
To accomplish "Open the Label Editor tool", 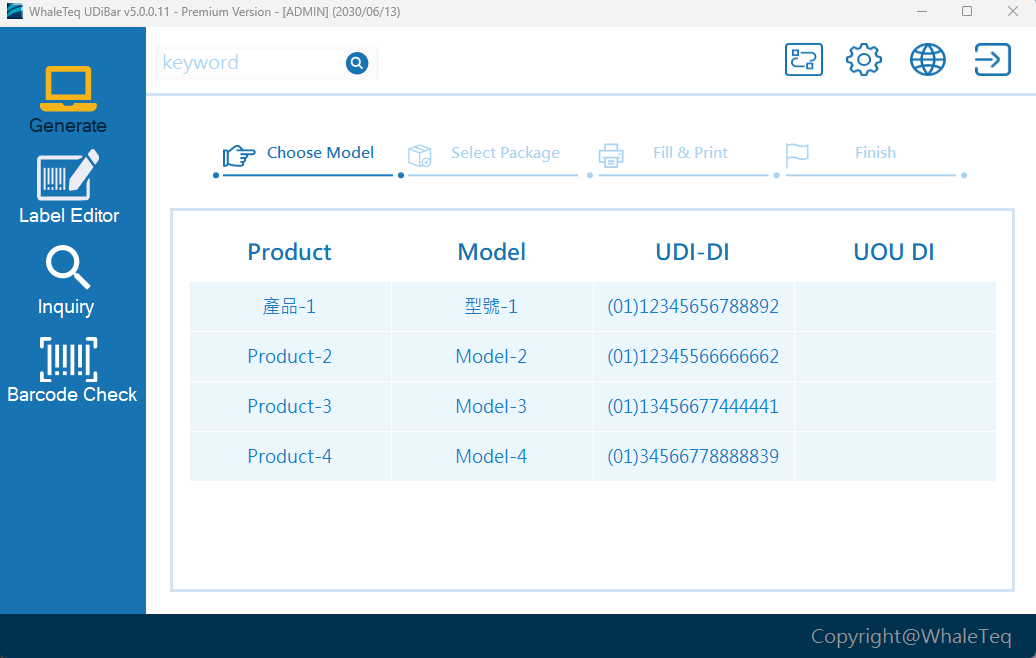I will (69, 187).
